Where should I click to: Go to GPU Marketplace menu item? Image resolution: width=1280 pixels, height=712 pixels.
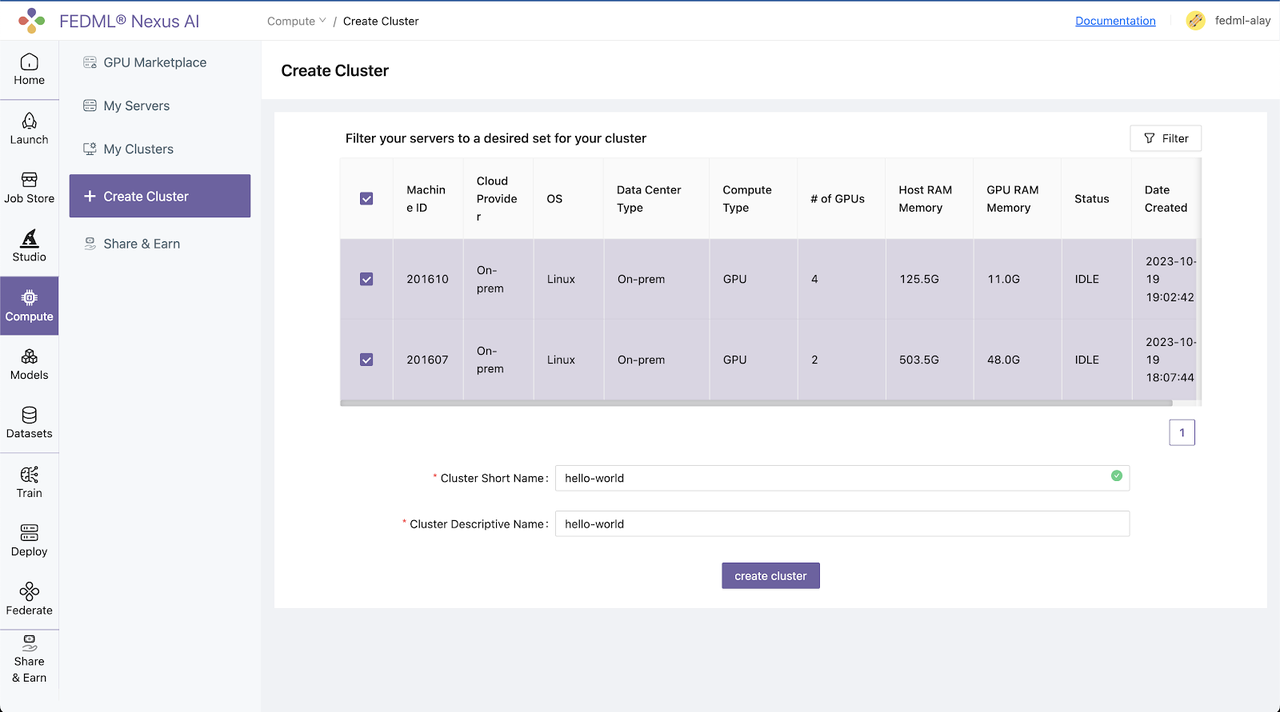tap(155, 62)
